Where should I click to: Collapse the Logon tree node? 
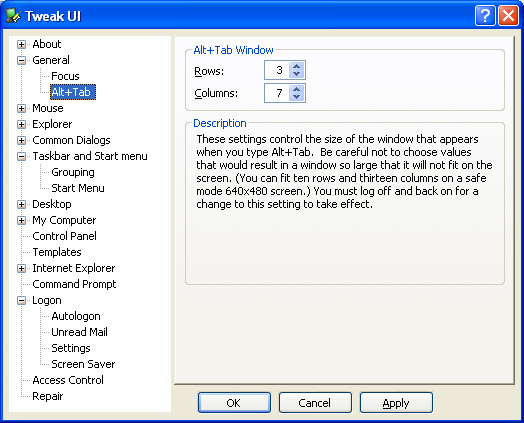click(21, 301)
